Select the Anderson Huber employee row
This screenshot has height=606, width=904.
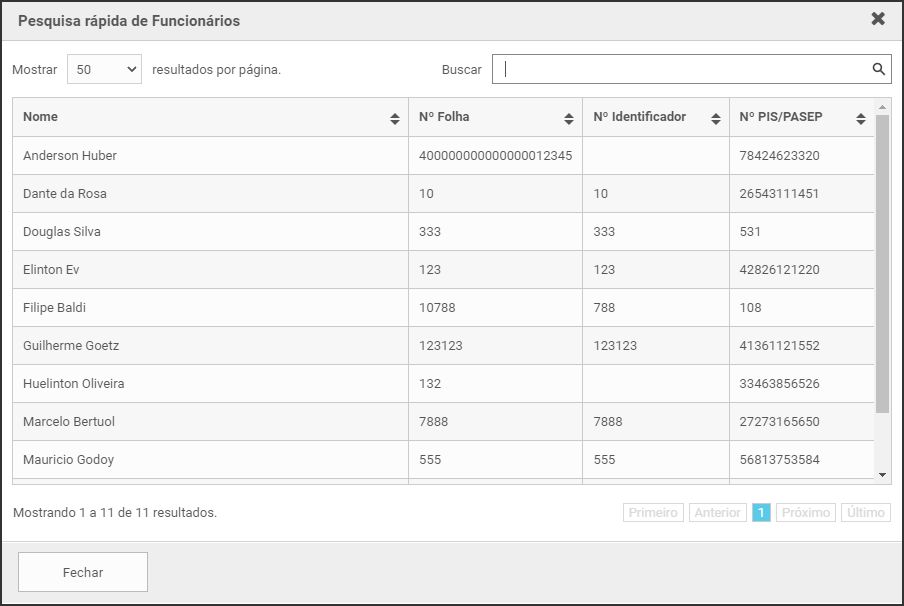[70, 156]
